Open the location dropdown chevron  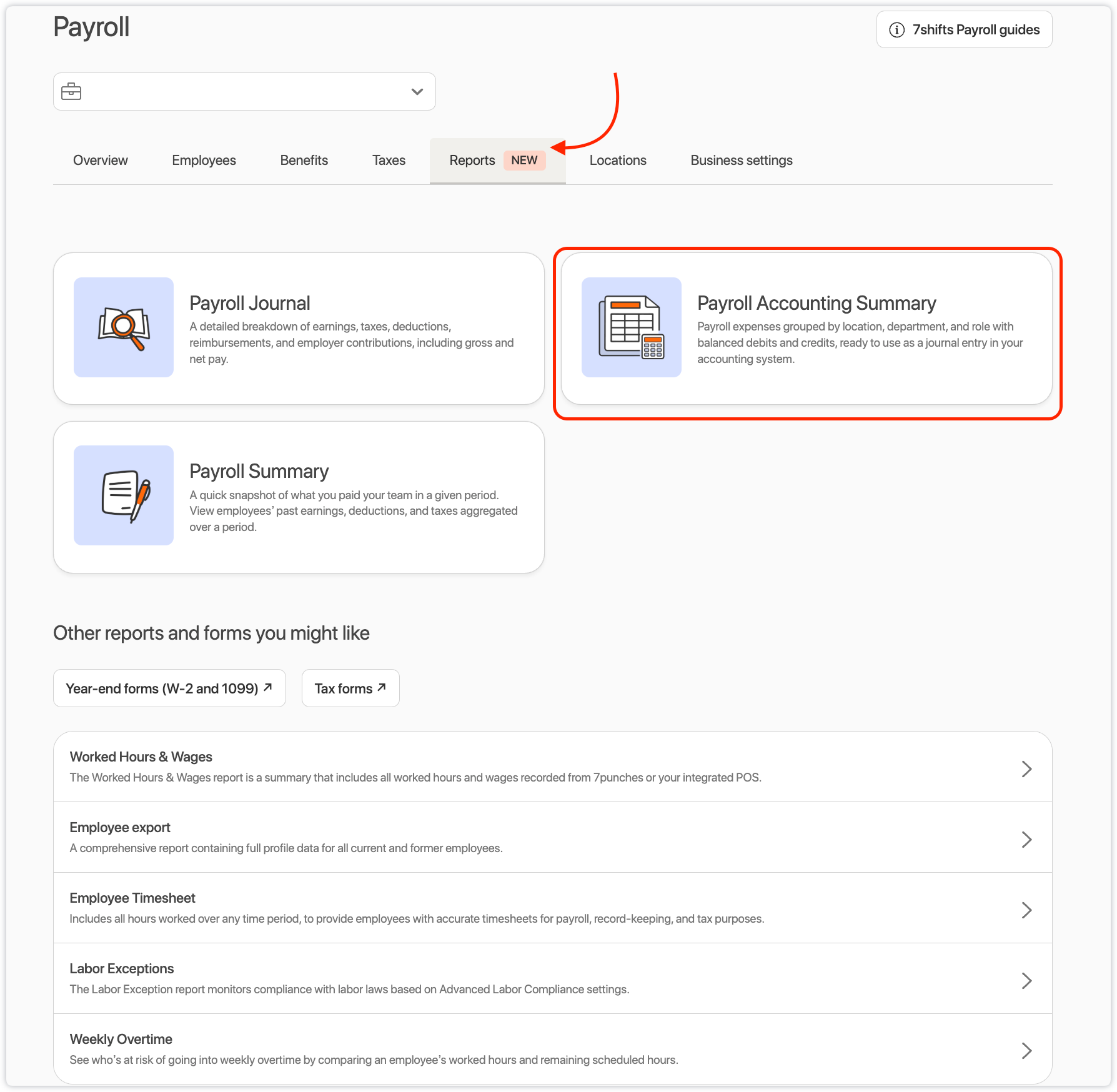click(417, 92)
